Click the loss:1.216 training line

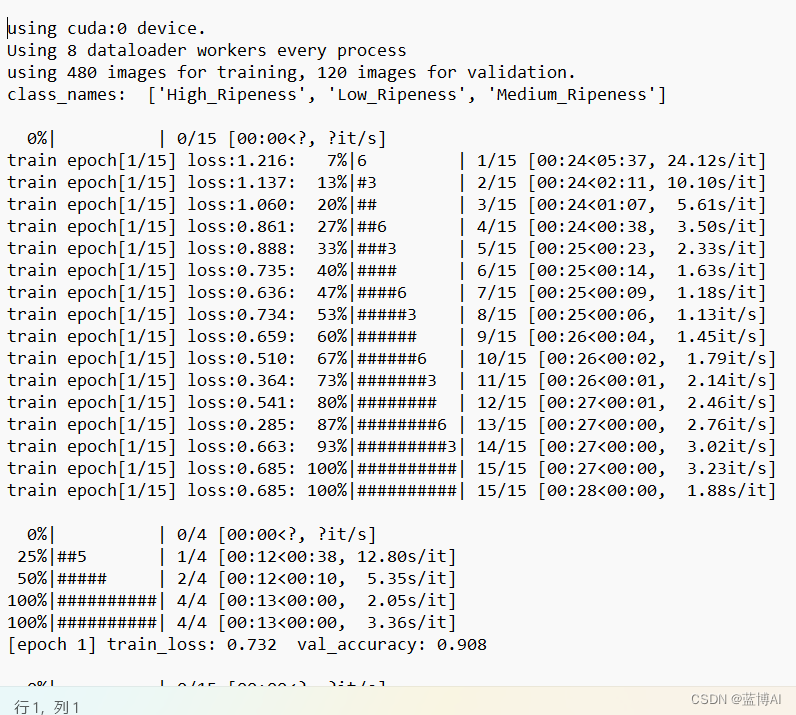pyautogui.click(x=386, y=161)
